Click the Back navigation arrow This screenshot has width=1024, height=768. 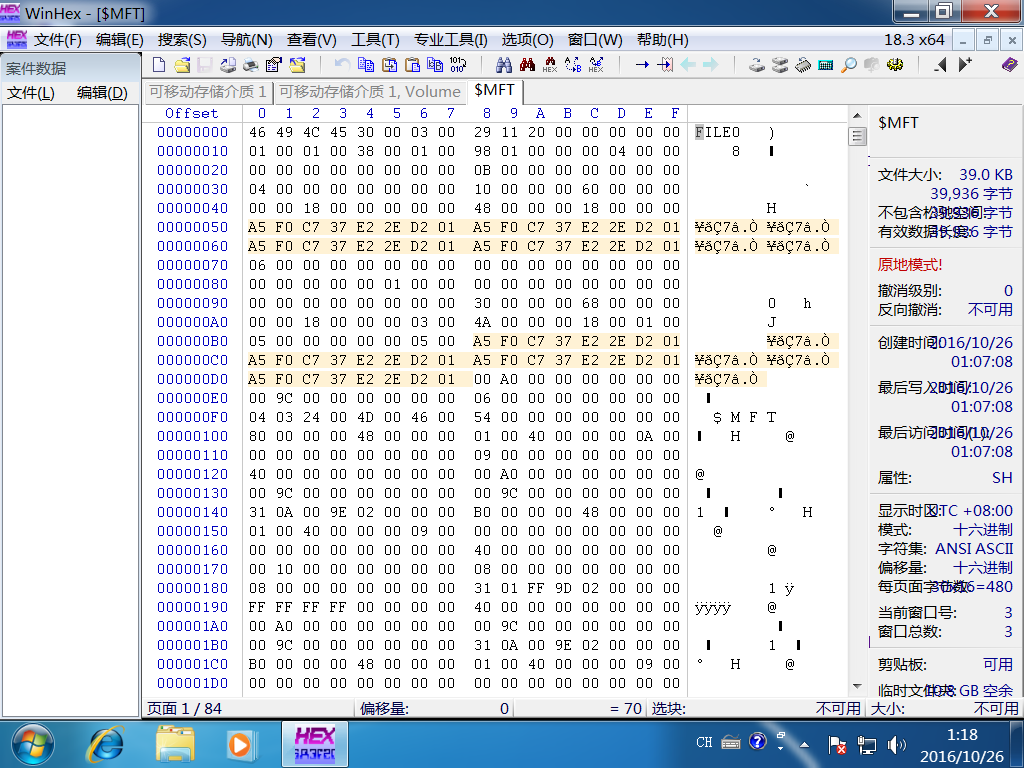(x=688, y=65)
